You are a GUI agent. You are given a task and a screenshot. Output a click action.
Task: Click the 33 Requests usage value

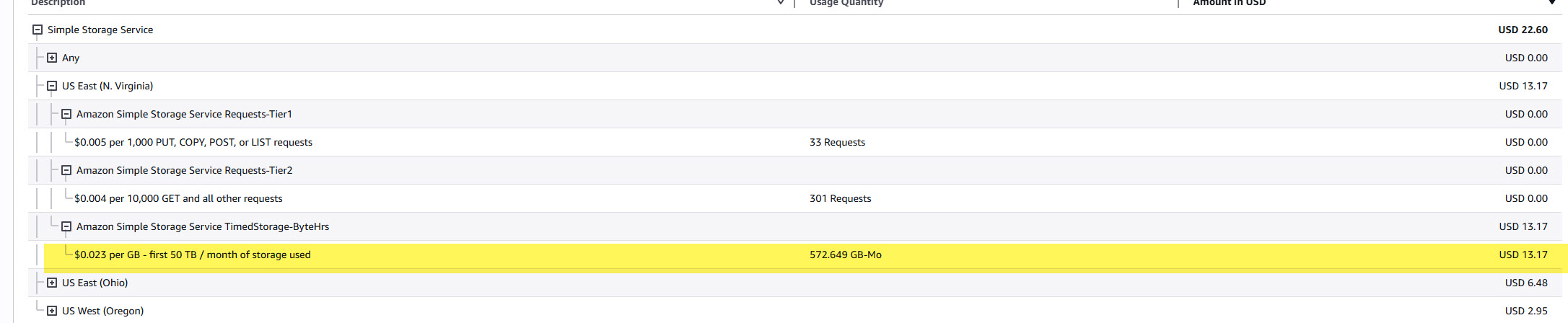[837, 142]
